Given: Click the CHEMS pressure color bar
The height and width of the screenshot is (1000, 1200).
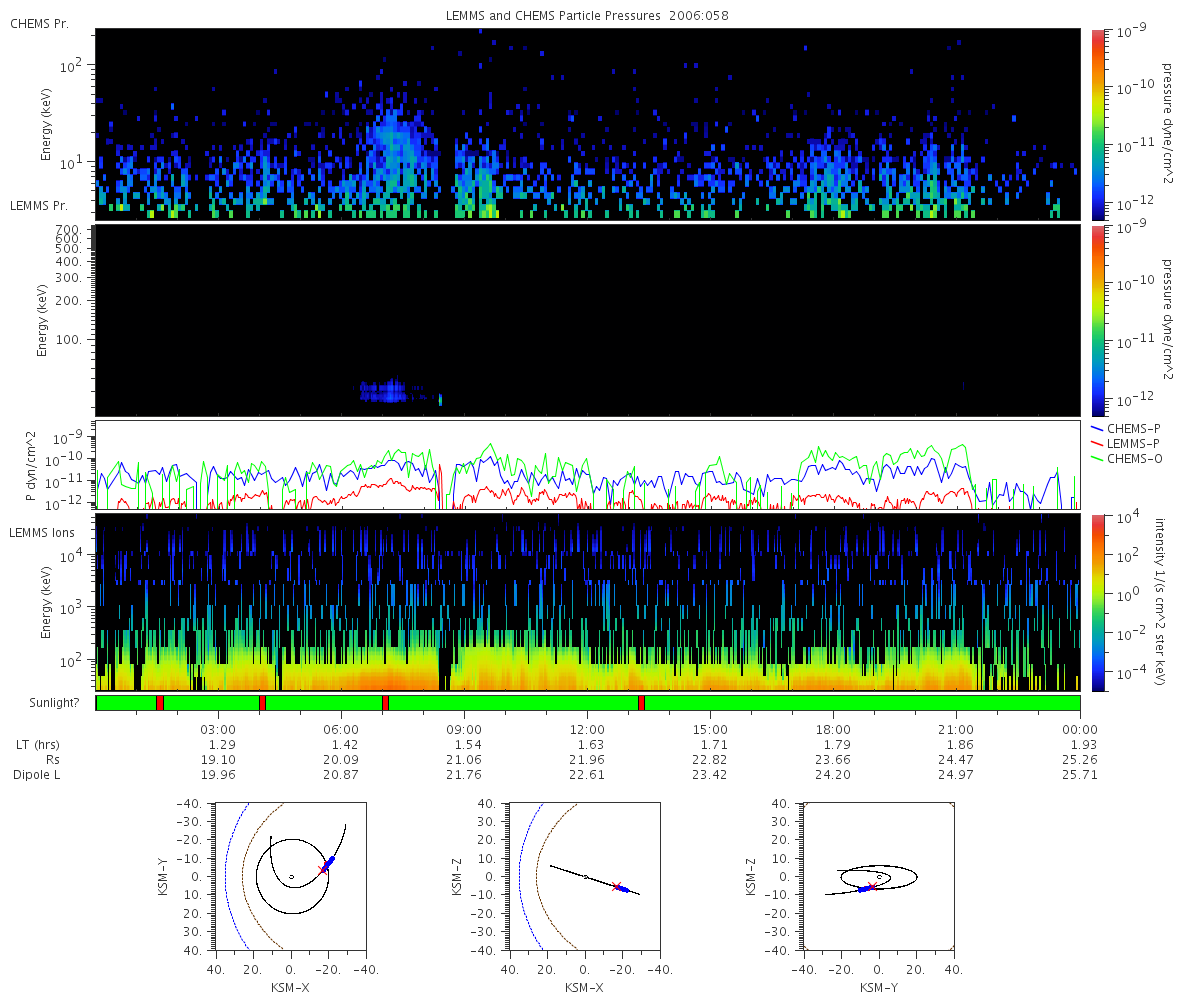Looking at the screenshot, I should pos(1098,124).
